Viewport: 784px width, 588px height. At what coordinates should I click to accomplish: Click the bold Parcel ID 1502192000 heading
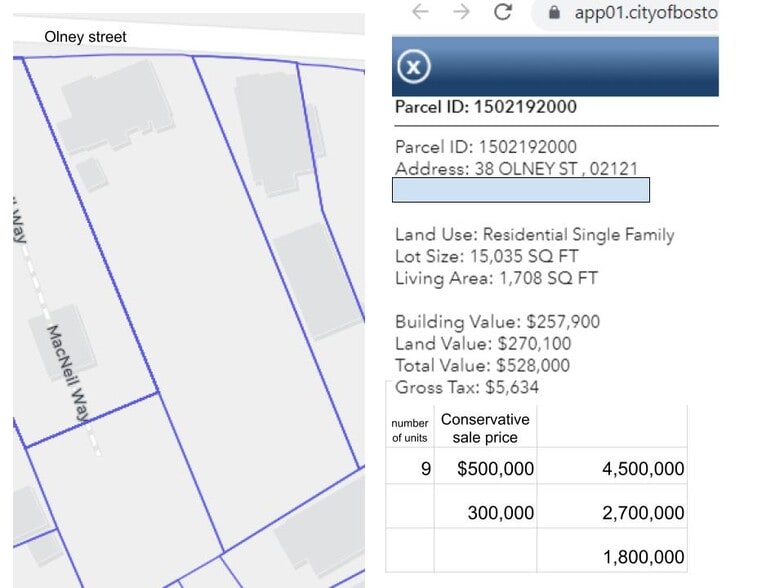pyautogui.click(x=485, y=107)
